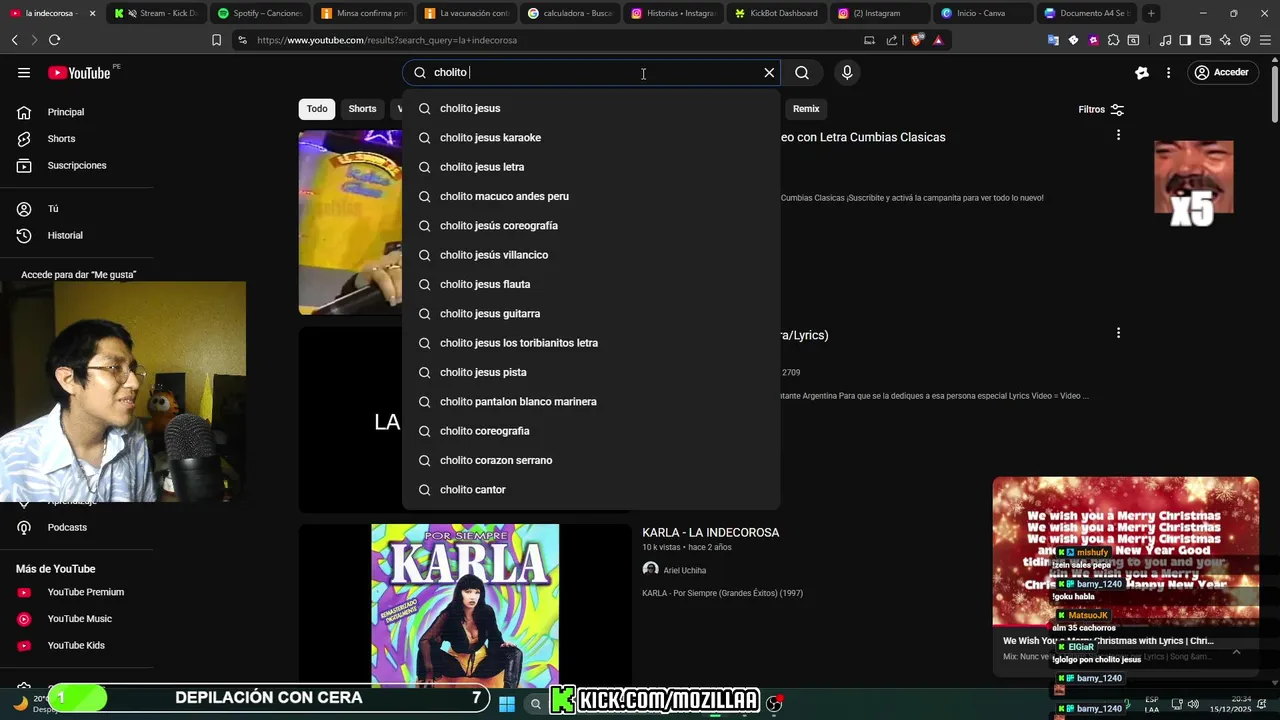Bookmark this page icon

216,40
